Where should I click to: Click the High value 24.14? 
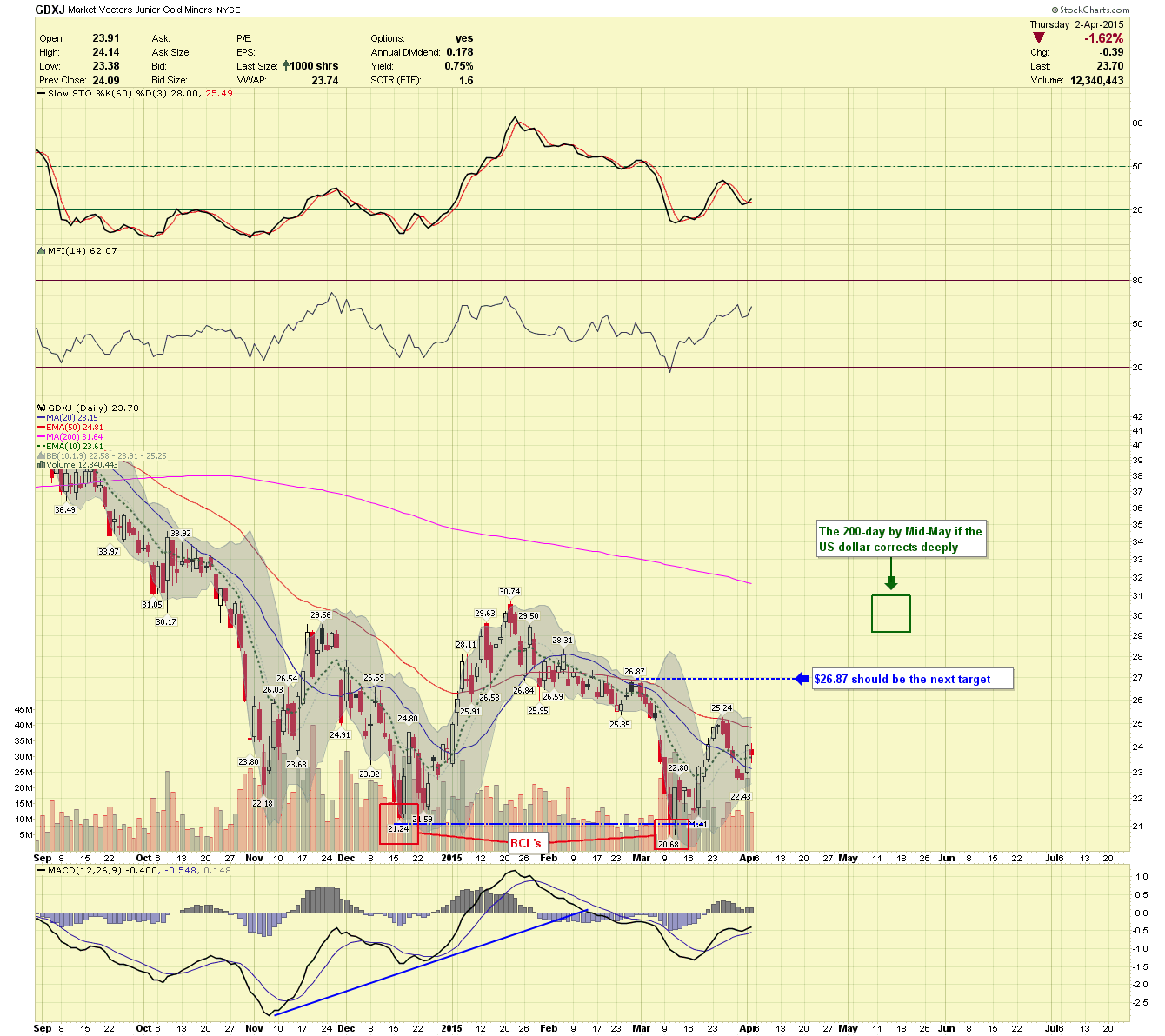pyautogui.click(x=106, y=52)
